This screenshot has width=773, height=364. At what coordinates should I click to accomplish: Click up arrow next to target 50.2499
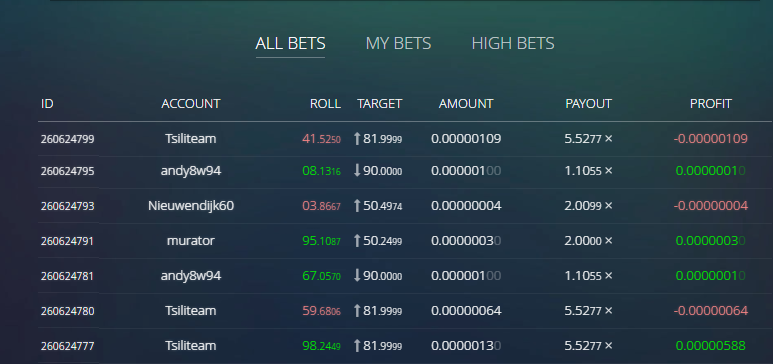coord(357,241)
